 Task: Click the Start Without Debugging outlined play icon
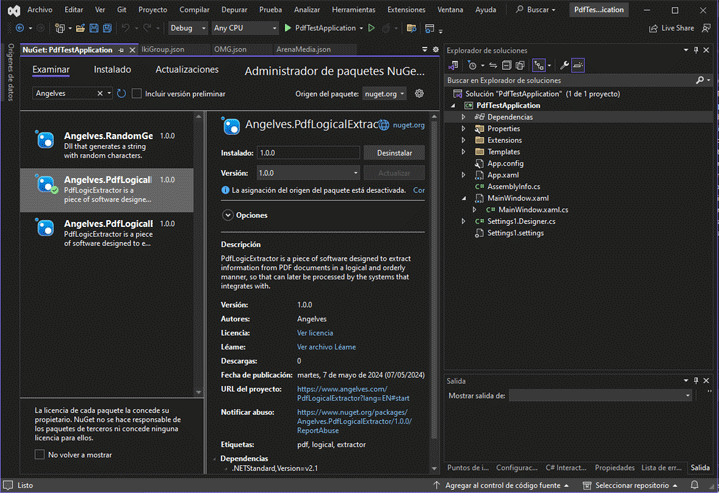pos(371,28)
